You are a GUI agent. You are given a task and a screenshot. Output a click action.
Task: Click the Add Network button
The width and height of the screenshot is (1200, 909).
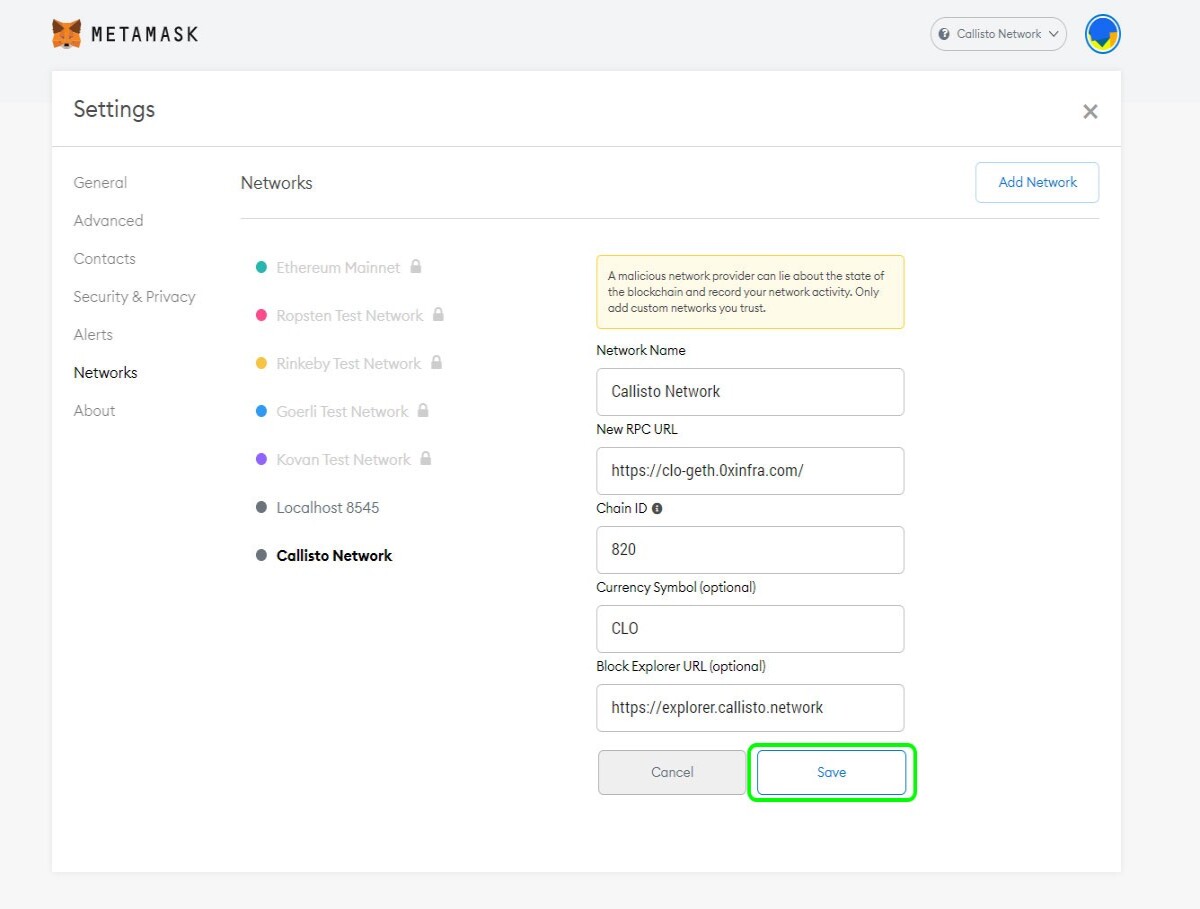[x=1037, y=182]
